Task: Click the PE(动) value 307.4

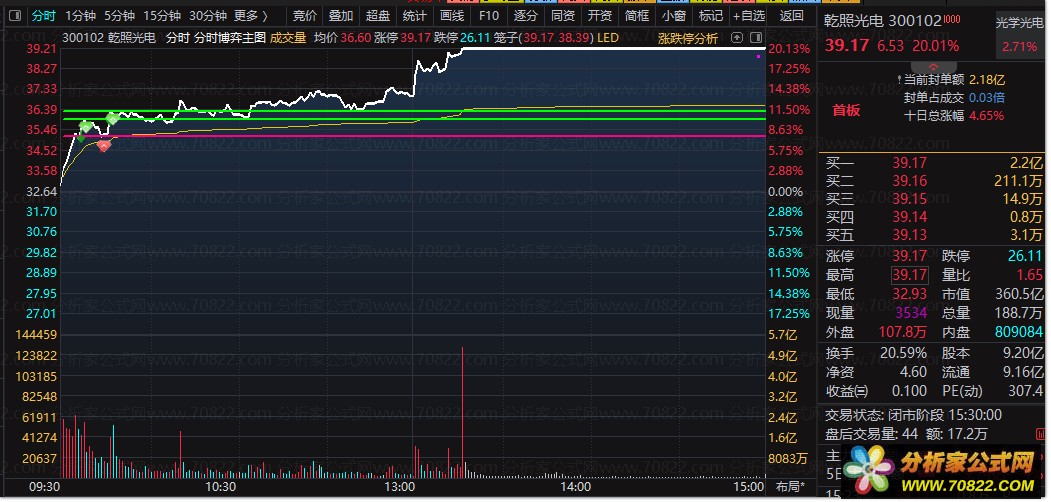Action: point(1026,391)
